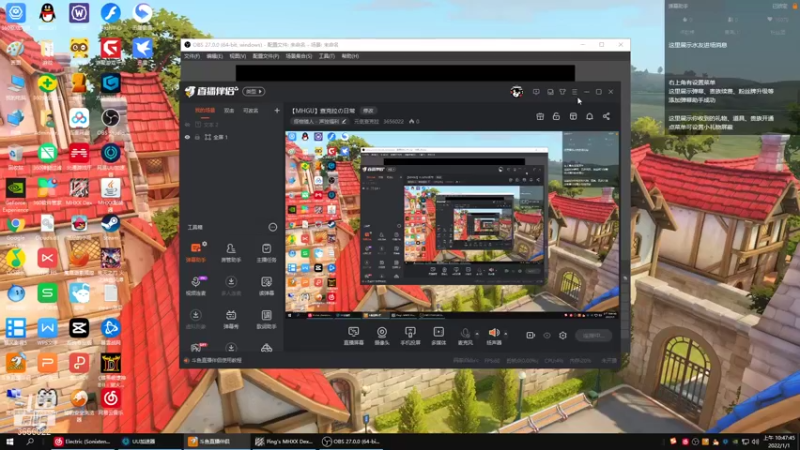800x450 pixels.
Task: Mute the 麦克风 microphone
Action: click(465, 336)
